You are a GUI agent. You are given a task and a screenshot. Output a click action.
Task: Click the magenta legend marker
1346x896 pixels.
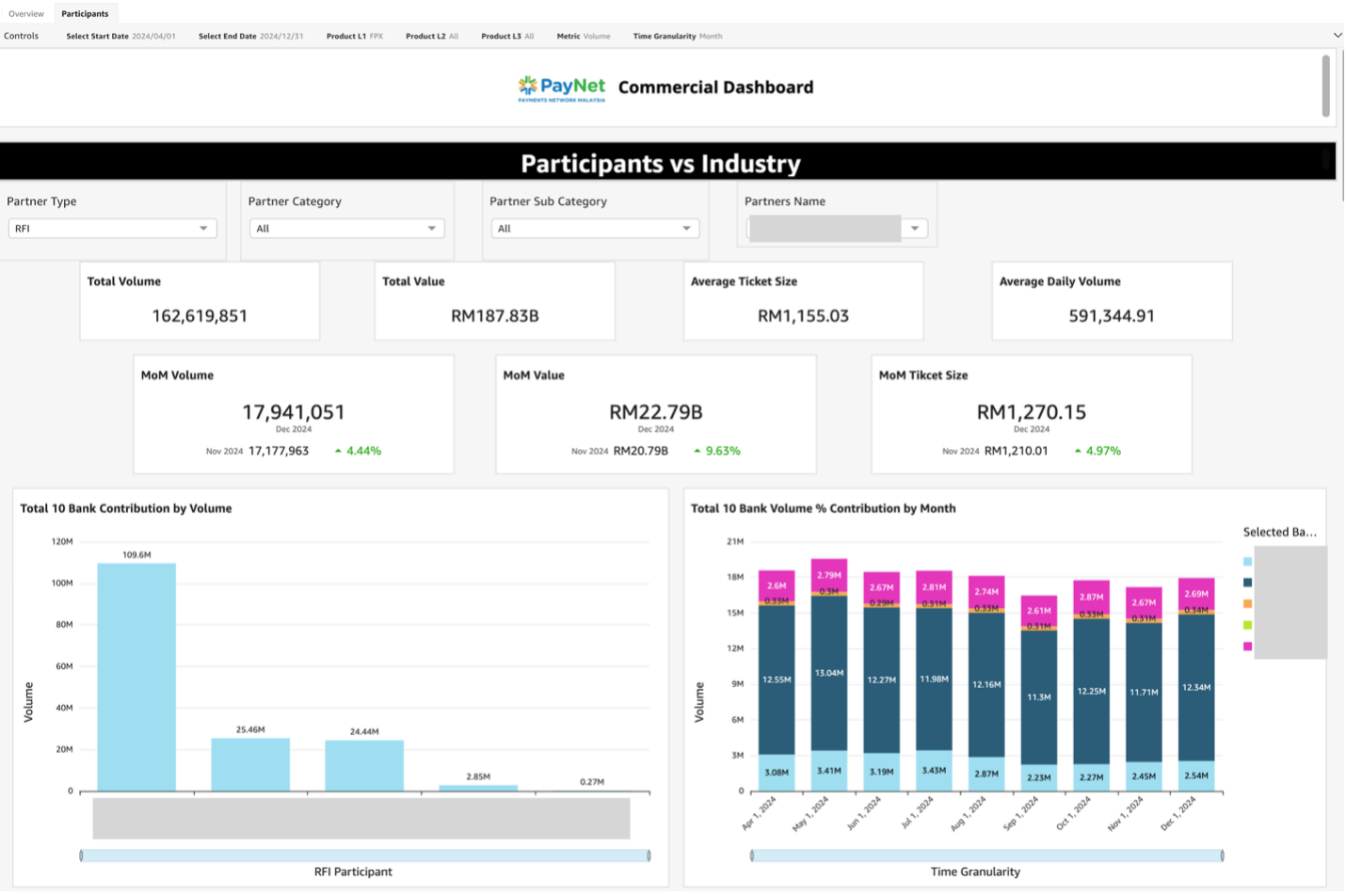1247,647
